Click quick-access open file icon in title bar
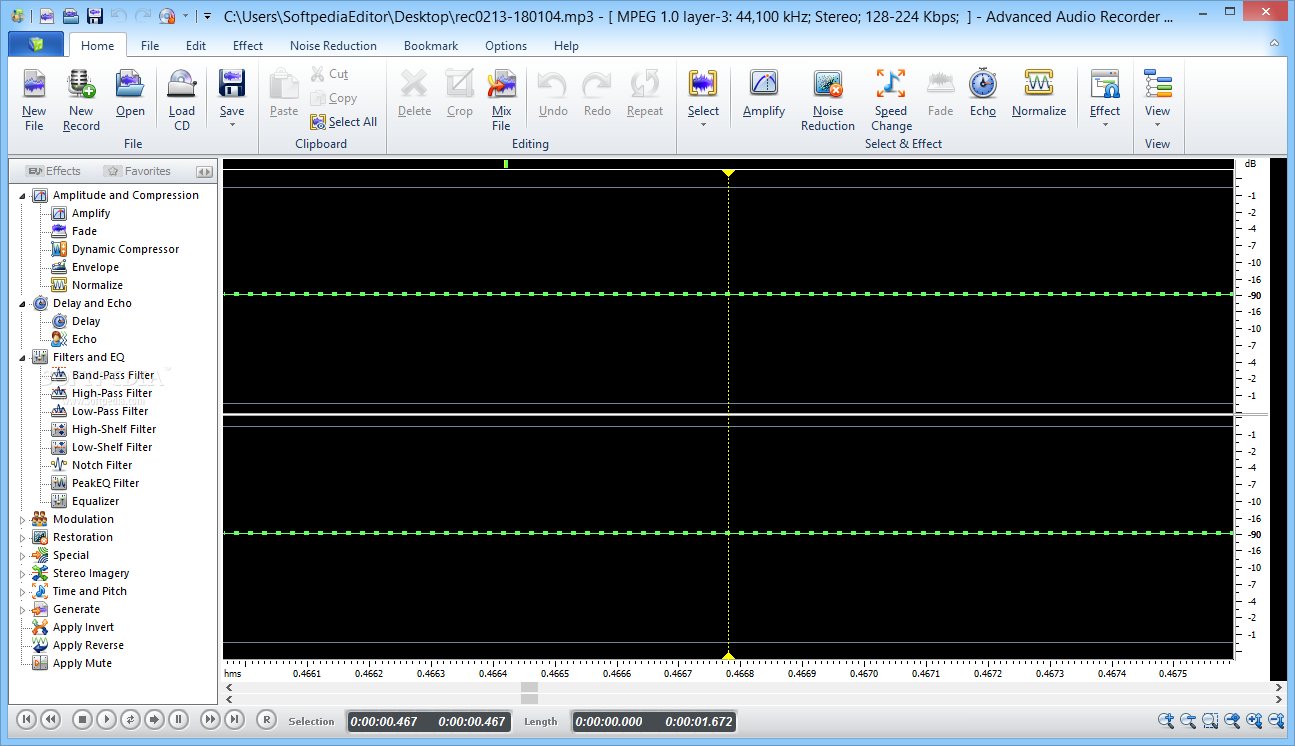This screenshot has width=1295, height=746. point(70,16)
